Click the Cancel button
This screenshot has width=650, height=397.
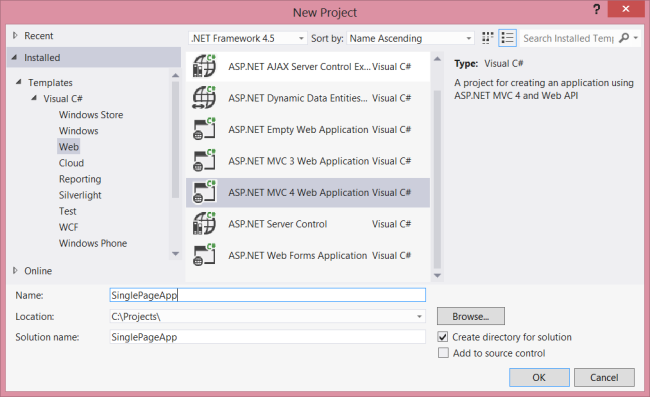pyautogui.click(x=604, y=378)
